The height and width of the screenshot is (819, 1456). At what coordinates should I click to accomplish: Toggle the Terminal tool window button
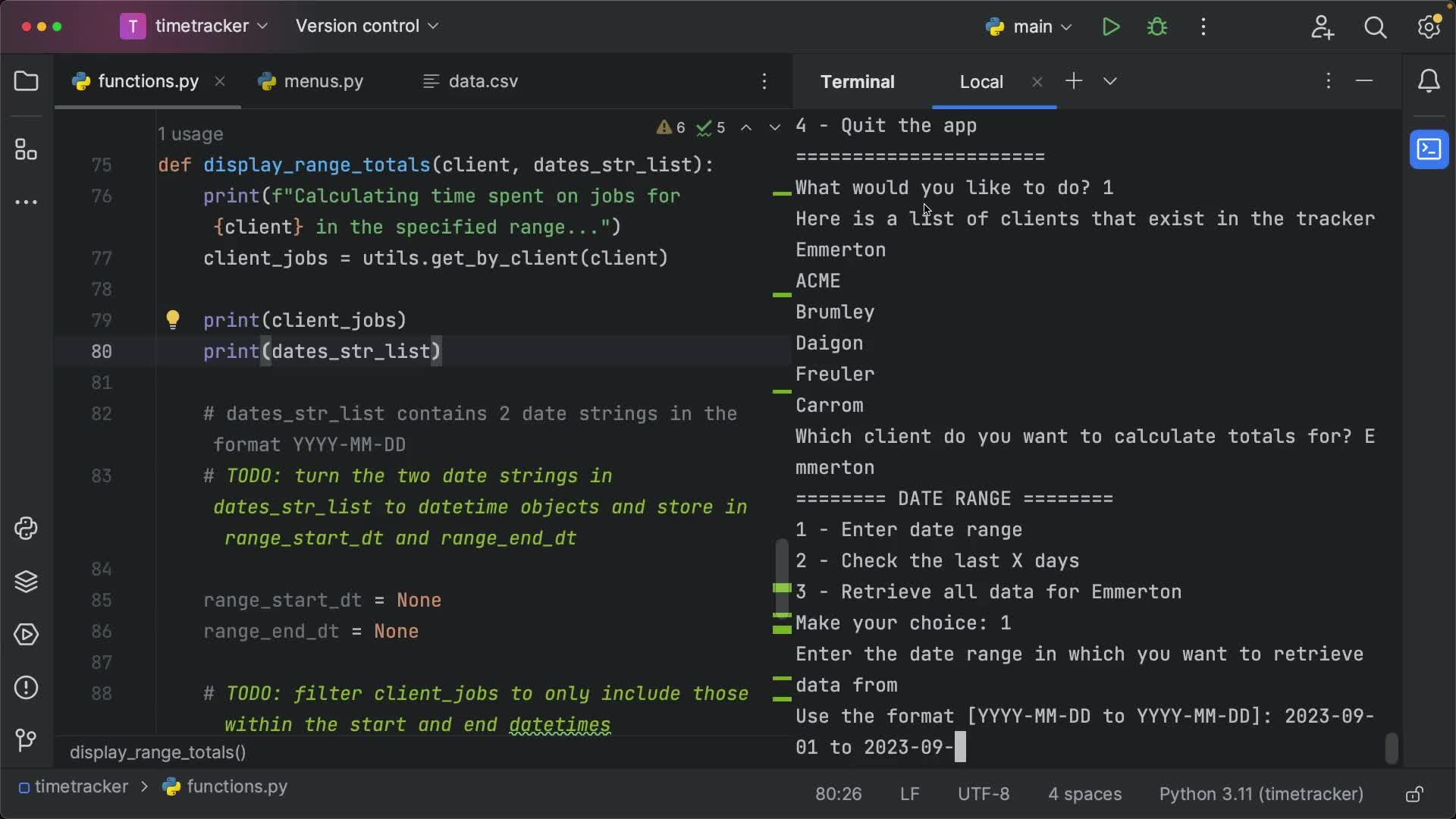tap(1429, 149)
